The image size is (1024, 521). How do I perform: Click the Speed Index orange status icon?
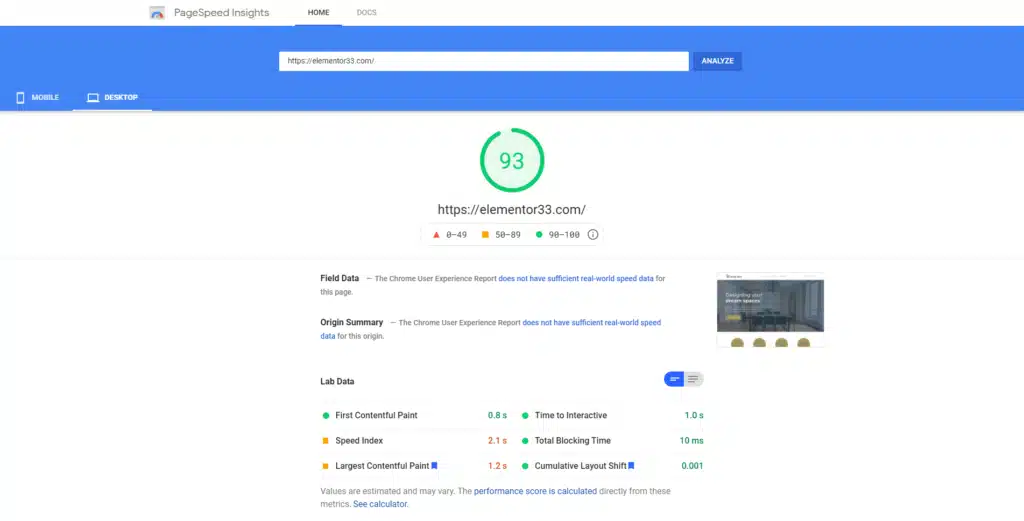(325, 441)
